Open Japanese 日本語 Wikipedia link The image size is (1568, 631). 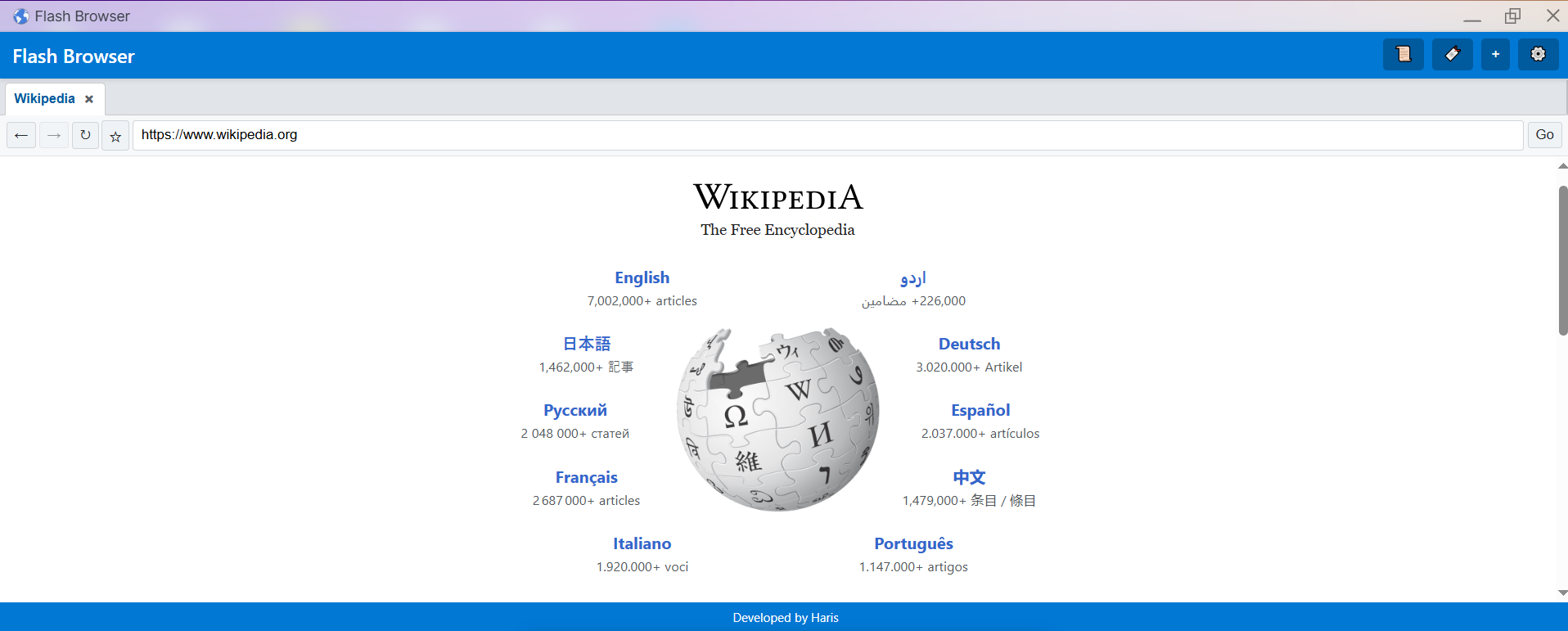point(587,345)
